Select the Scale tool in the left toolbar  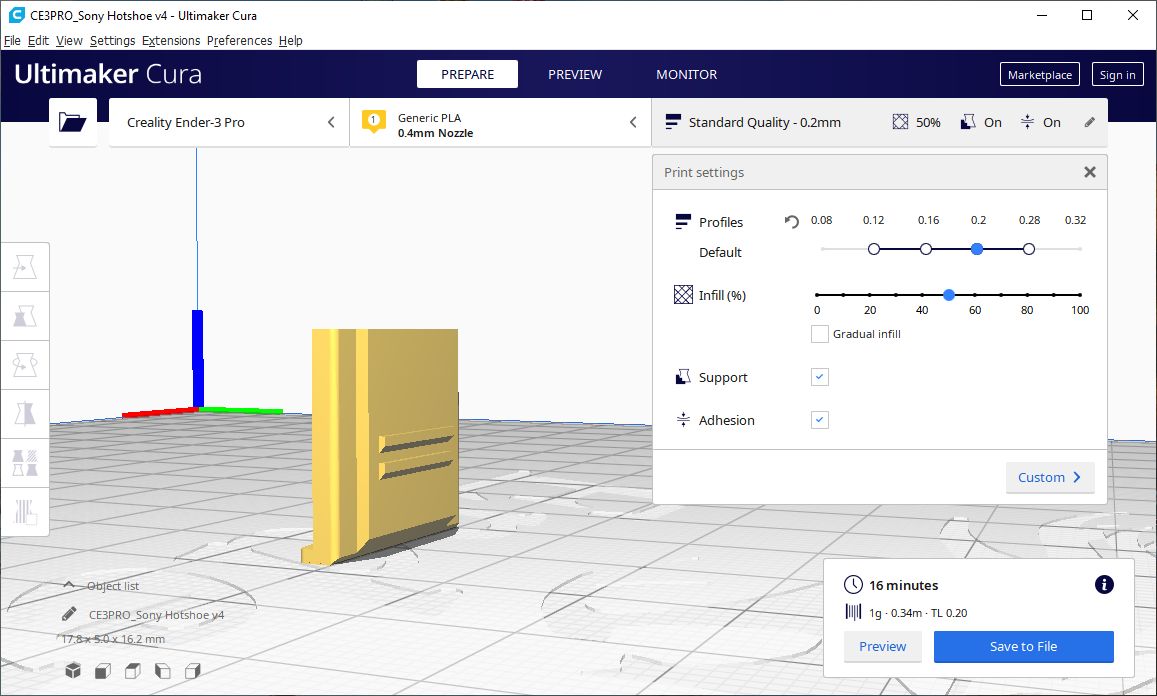(x=25, y=317)
